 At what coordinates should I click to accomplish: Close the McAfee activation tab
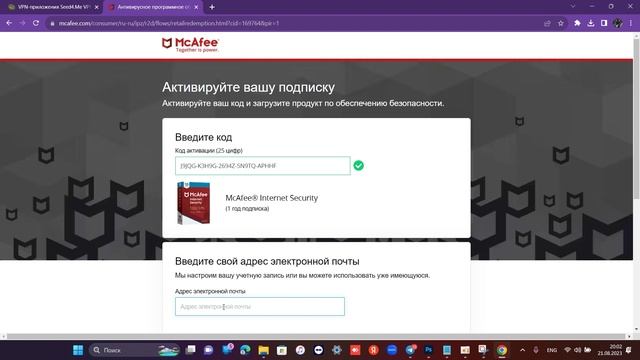tap(196, 7)
